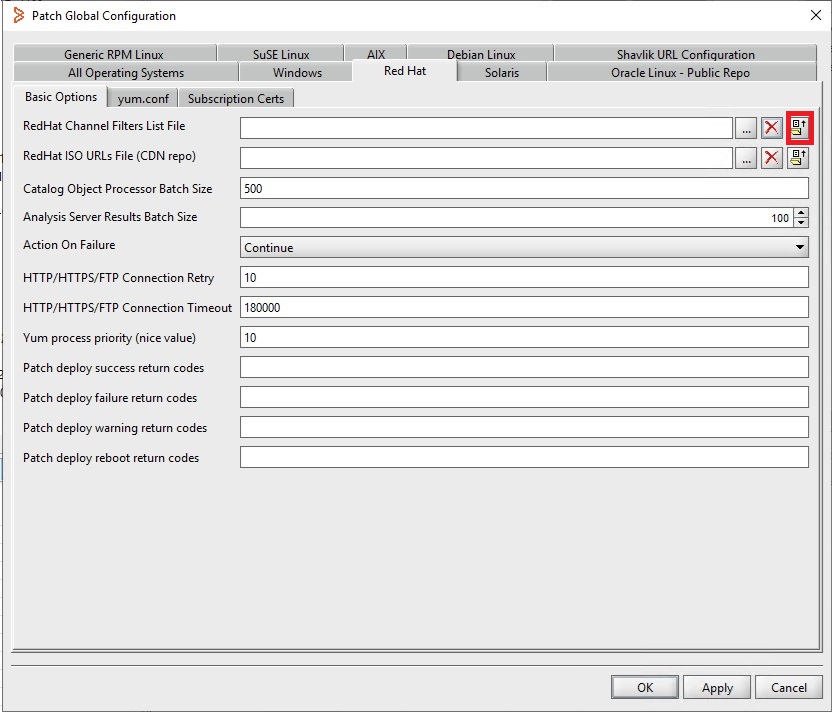Click the Catalog Object Processor Batch Size field
832x712 pixels.
click(x=524, y=188)
